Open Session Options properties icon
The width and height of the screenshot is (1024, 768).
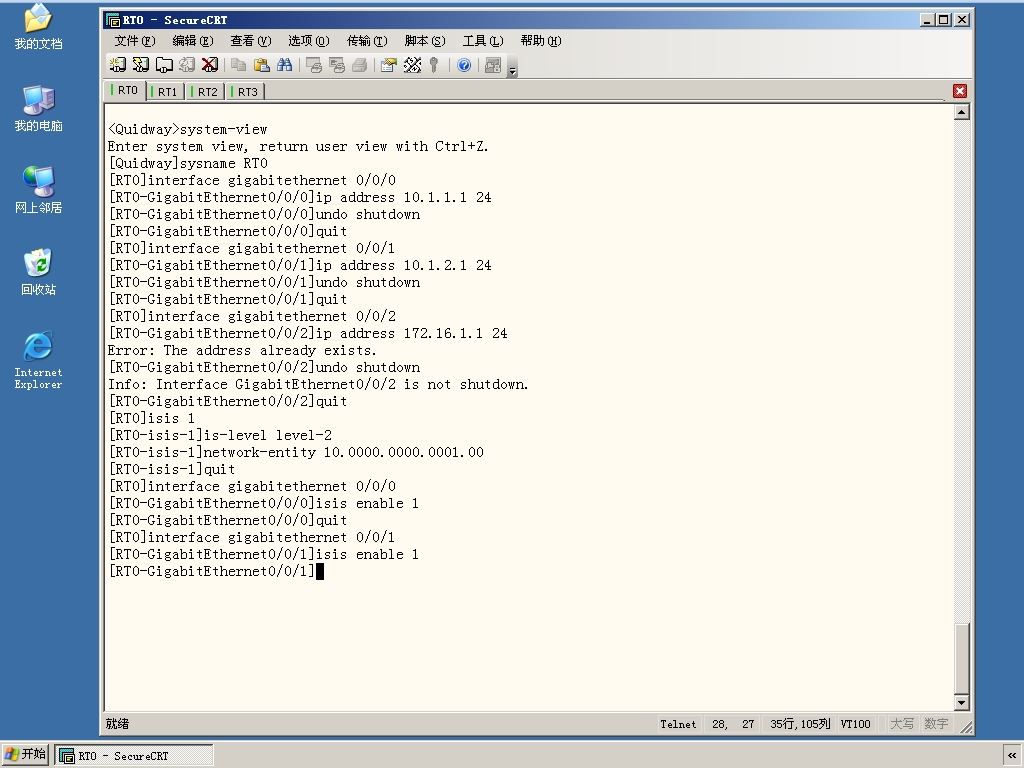389,65
